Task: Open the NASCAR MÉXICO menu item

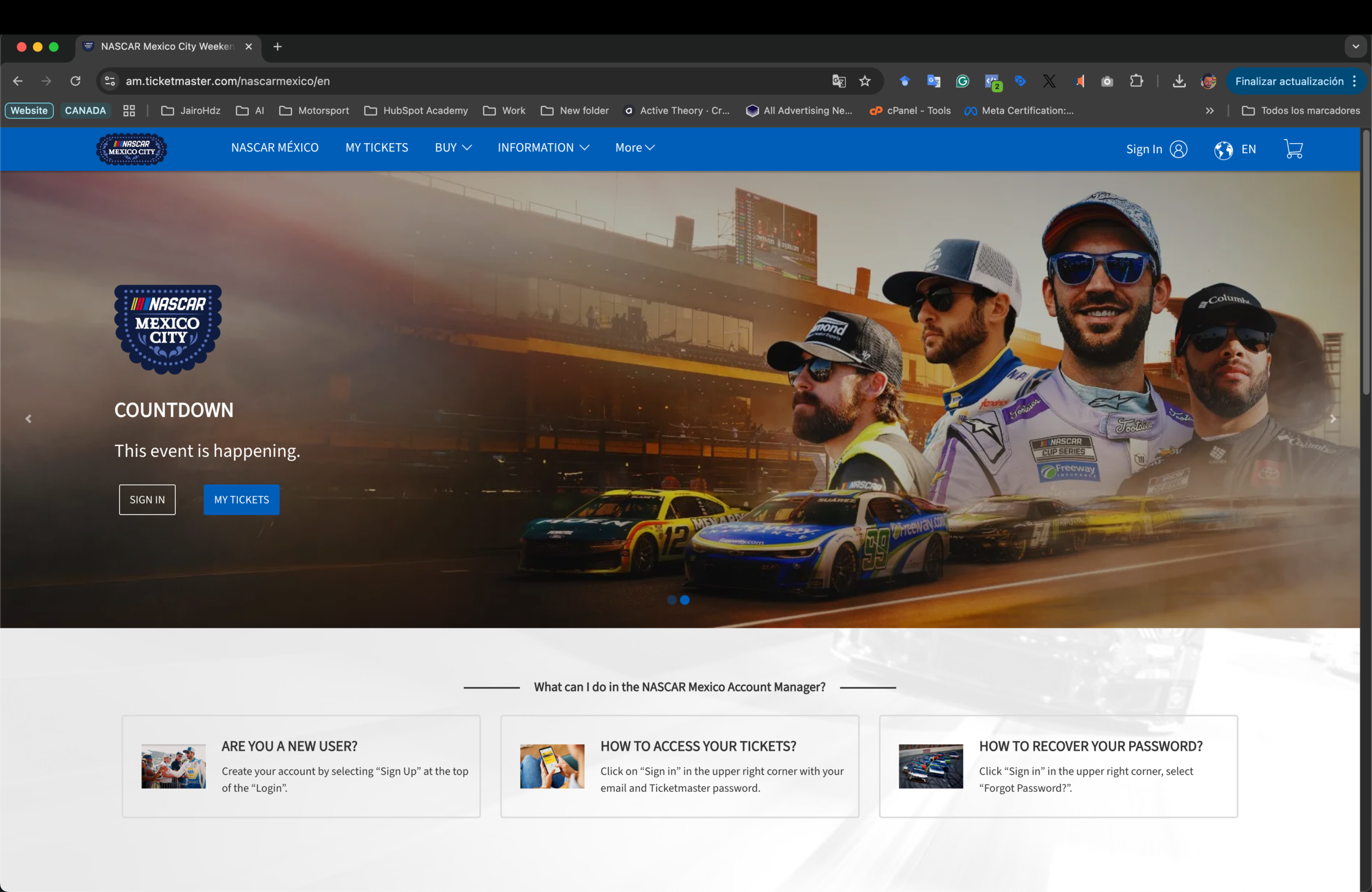Action: [274, 147]
